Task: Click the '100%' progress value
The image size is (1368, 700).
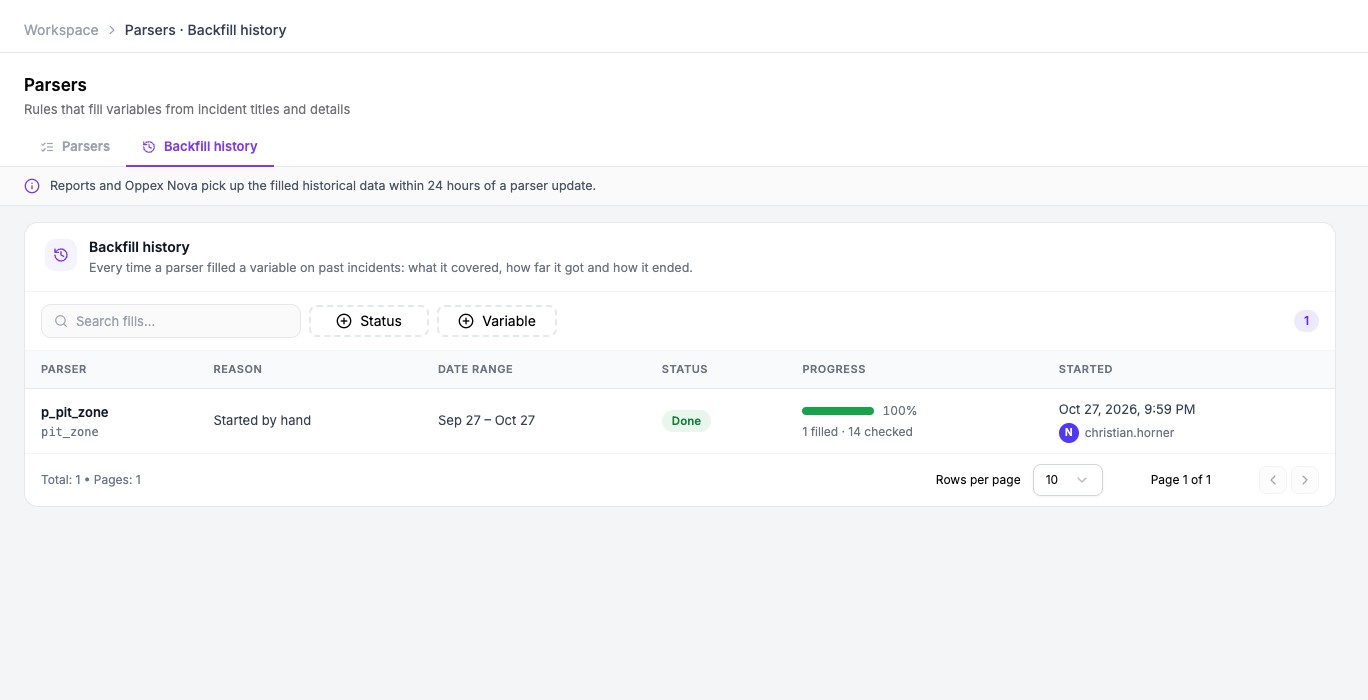Action: click(900, 411)
